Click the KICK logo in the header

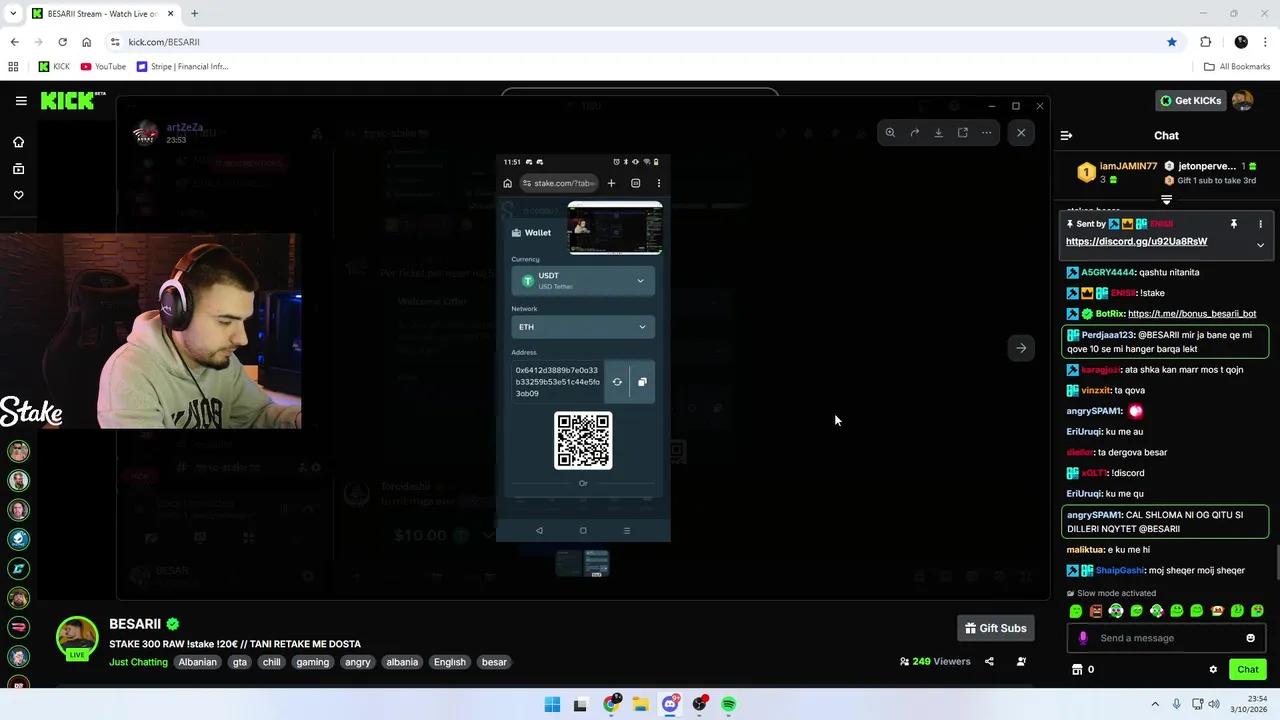pos(73,100)
